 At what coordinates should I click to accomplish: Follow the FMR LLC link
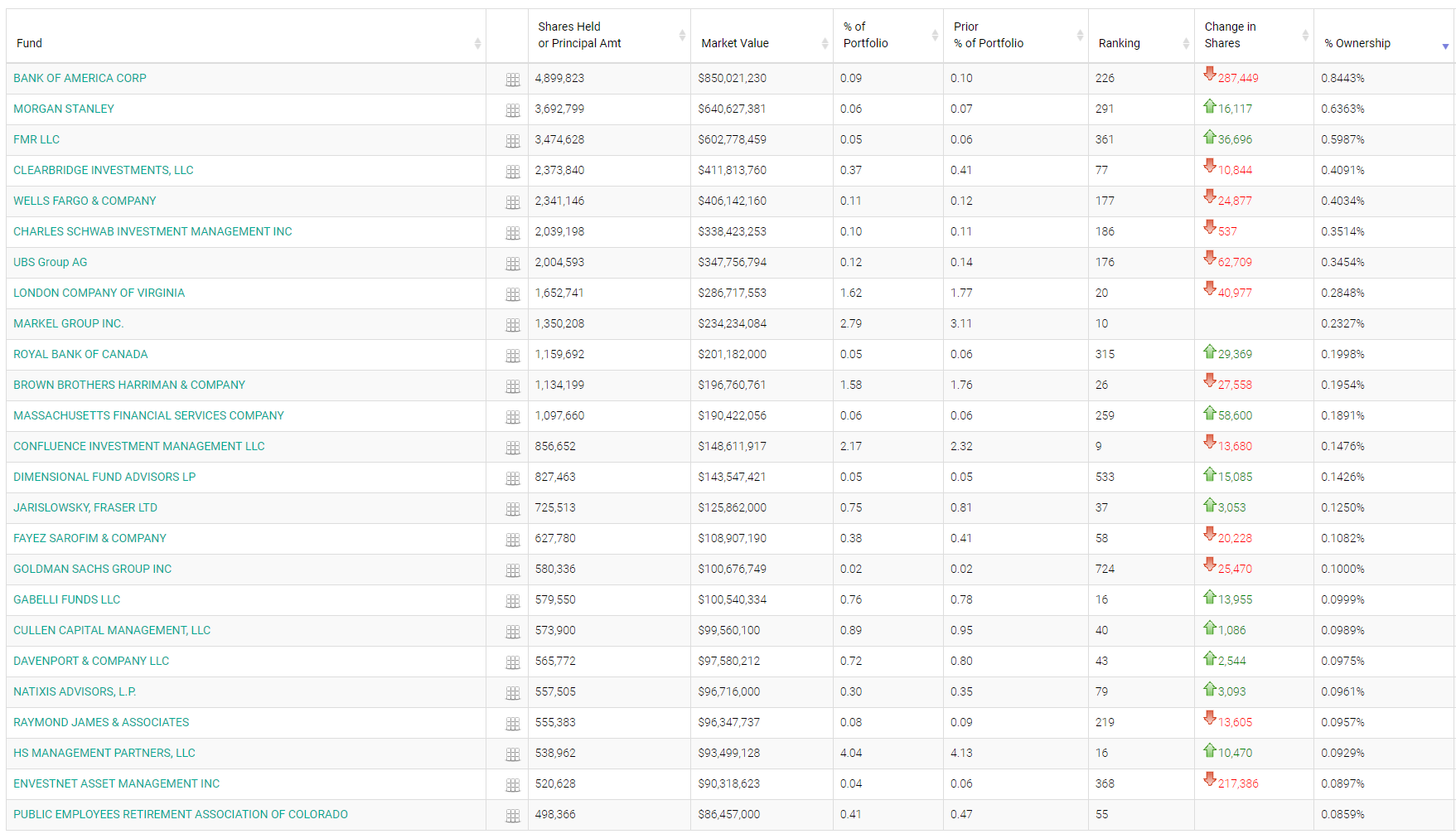pyautogui.click(x=36, y=139)
